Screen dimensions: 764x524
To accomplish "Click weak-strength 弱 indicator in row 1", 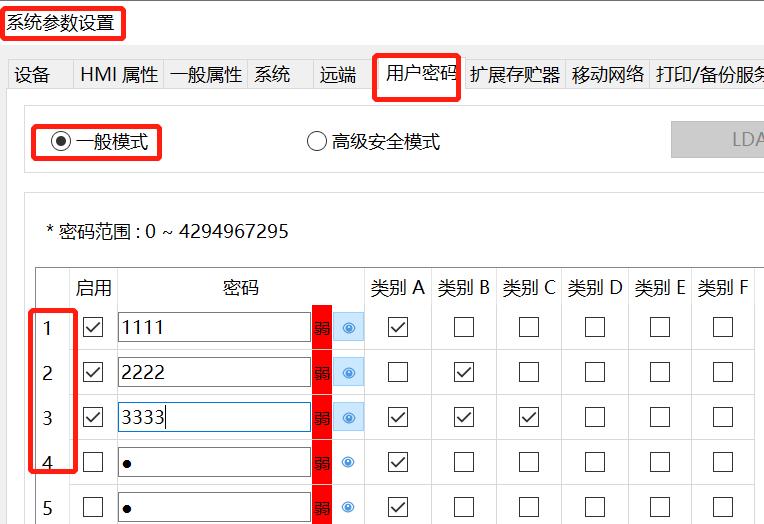I will click(322, 328).
